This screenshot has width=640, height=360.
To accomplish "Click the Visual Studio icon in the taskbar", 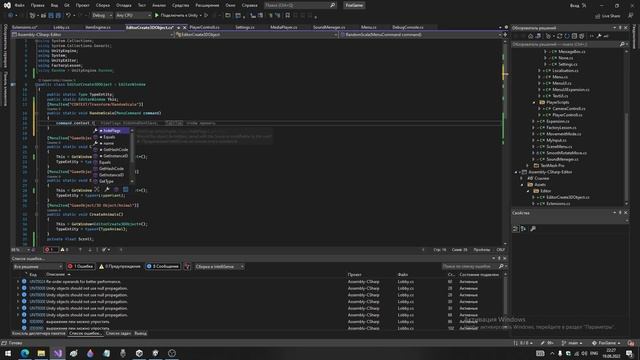I will tap(58, 353).
